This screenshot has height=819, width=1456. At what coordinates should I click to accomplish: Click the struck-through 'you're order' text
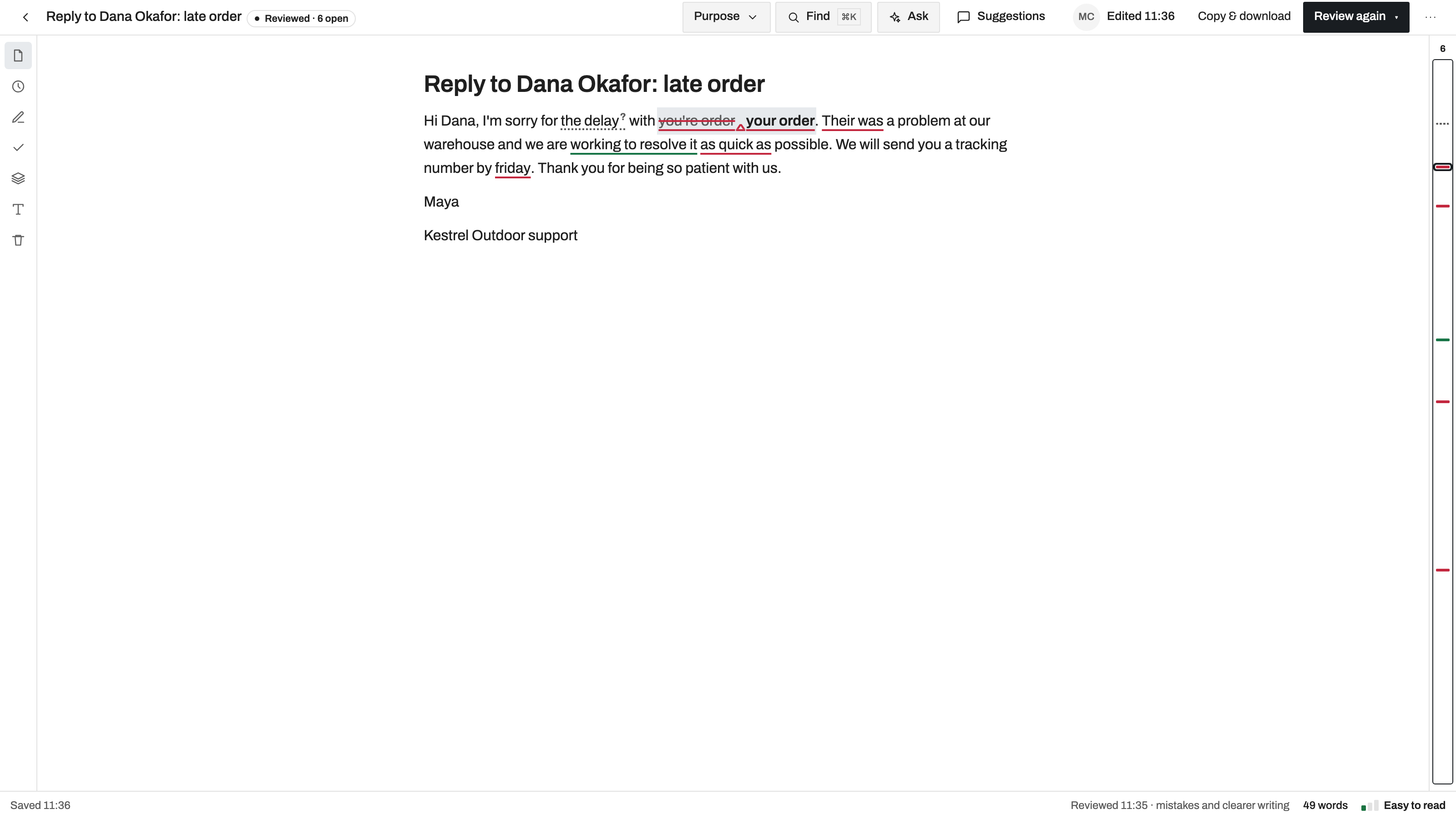(696, 121)
